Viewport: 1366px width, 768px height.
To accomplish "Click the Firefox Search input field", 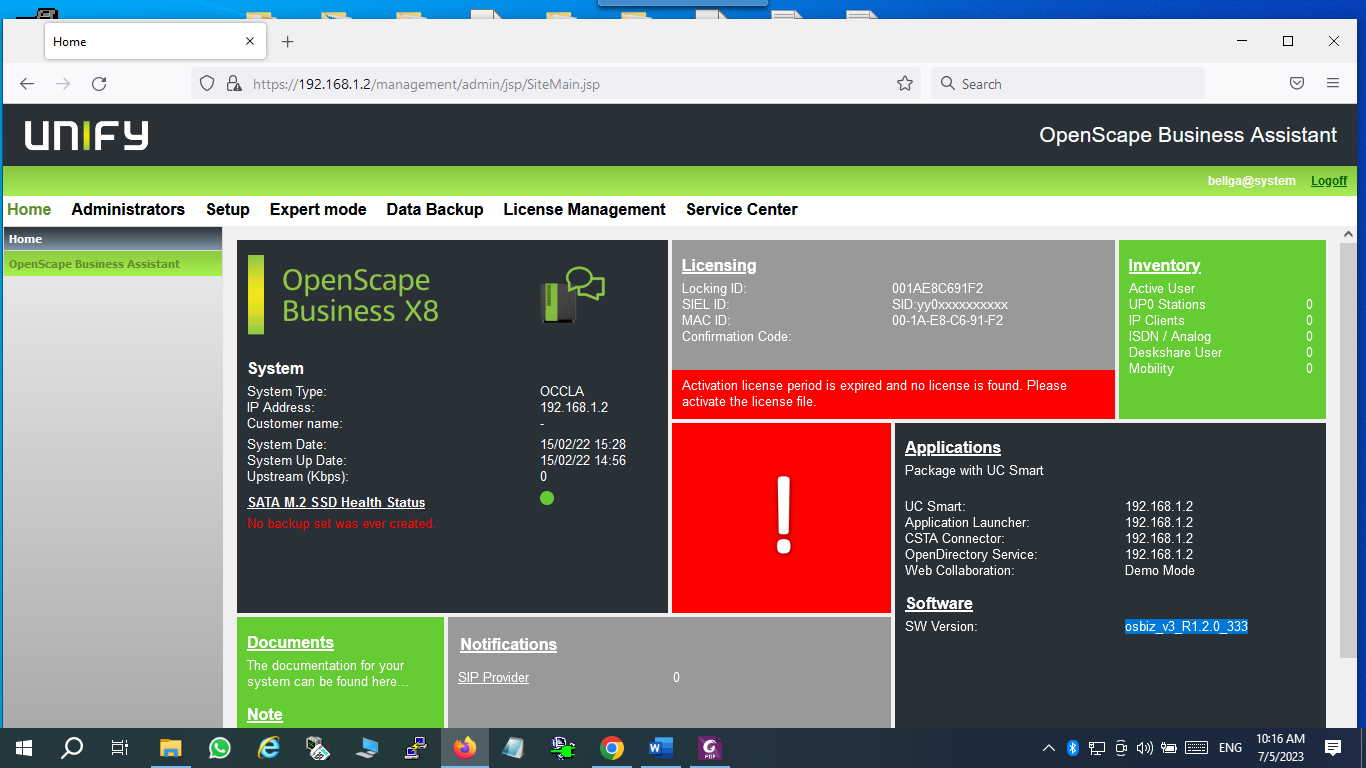I will click(x=1068, y=84).
